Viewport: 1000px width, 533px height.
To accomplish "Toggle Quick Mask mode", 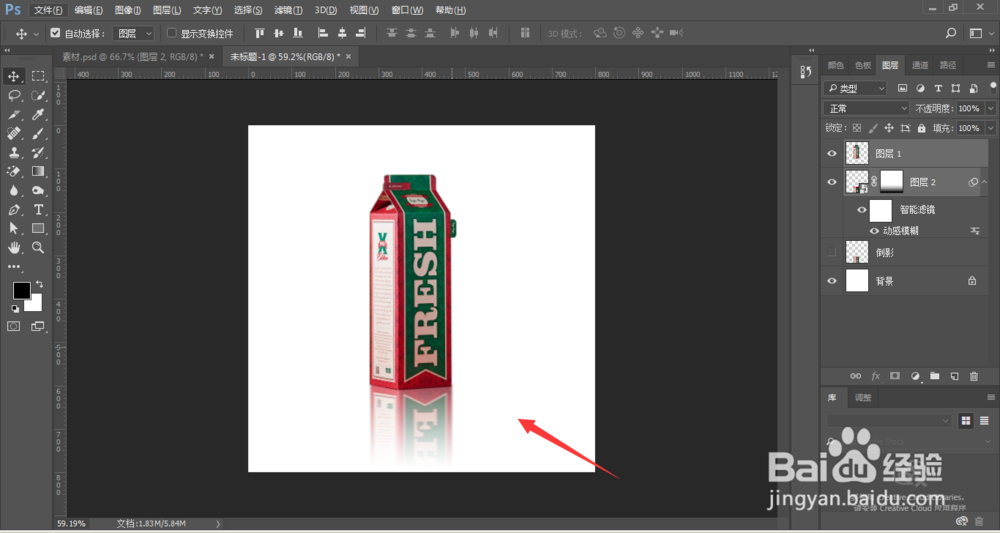I will tap(13, 326).
